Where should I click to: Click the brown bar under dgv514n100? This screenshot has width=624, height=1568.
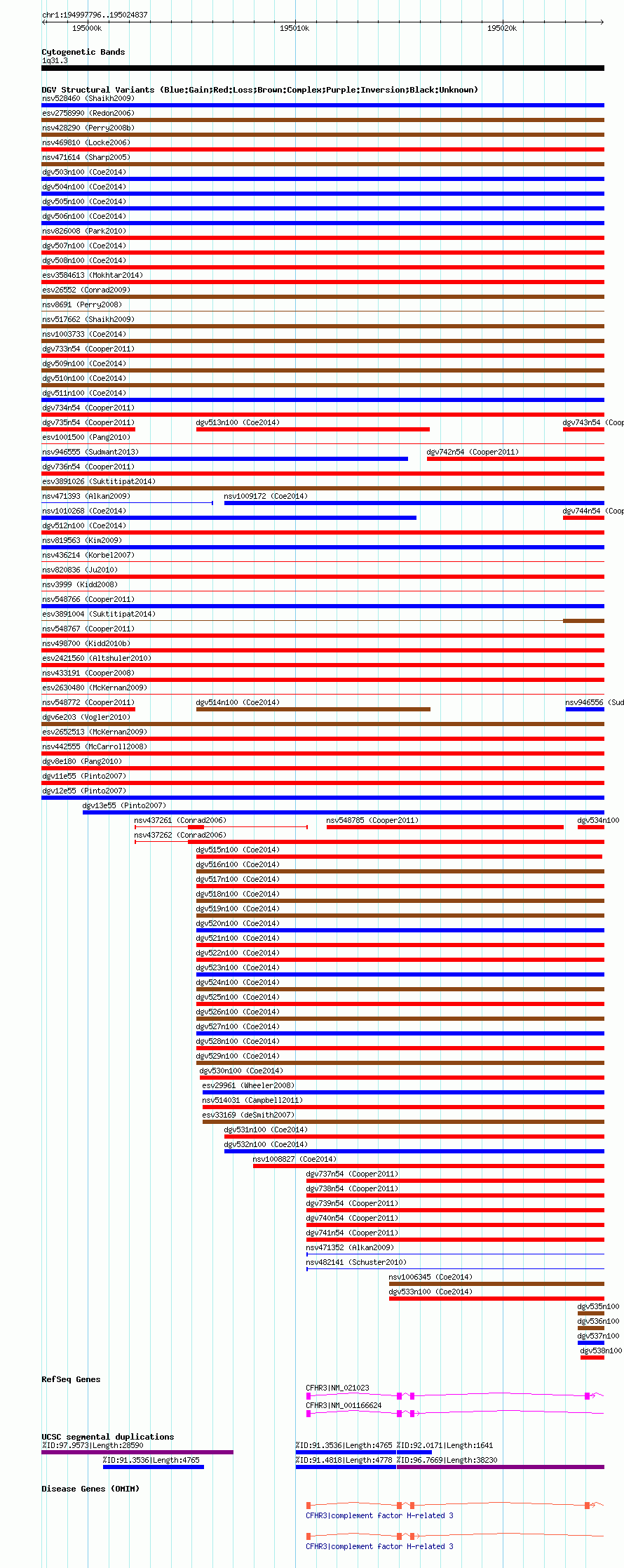click(x=313, y=709)
